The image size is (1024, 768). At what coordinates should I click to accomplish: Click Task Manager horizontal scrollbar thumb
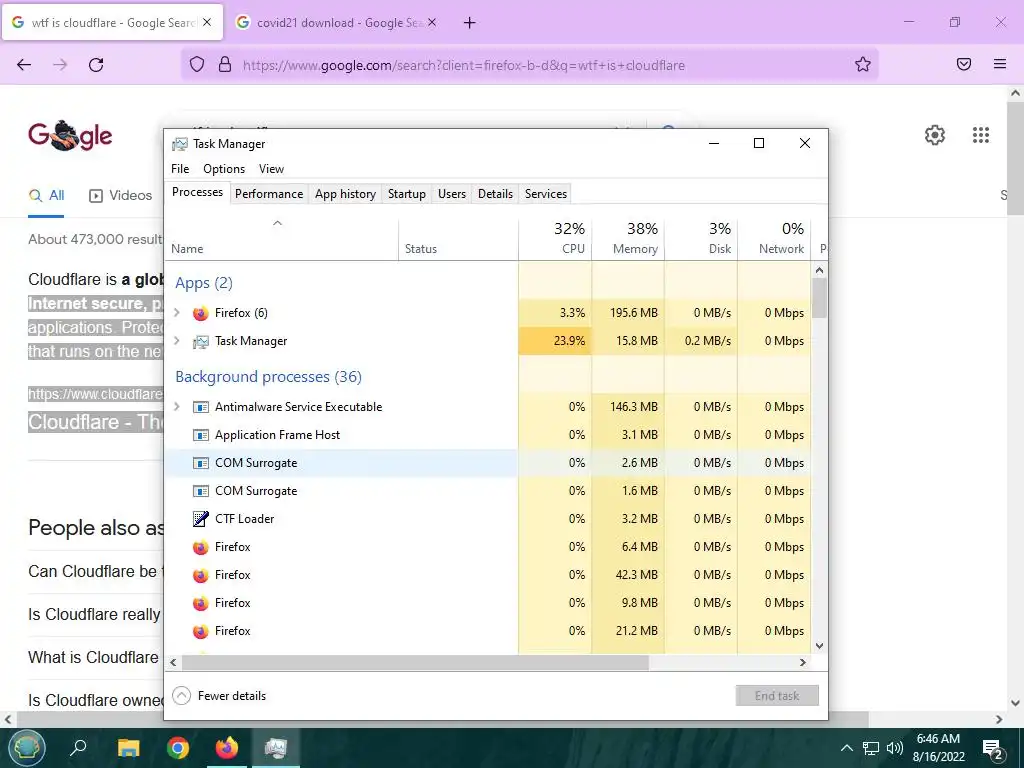[415, 662]
